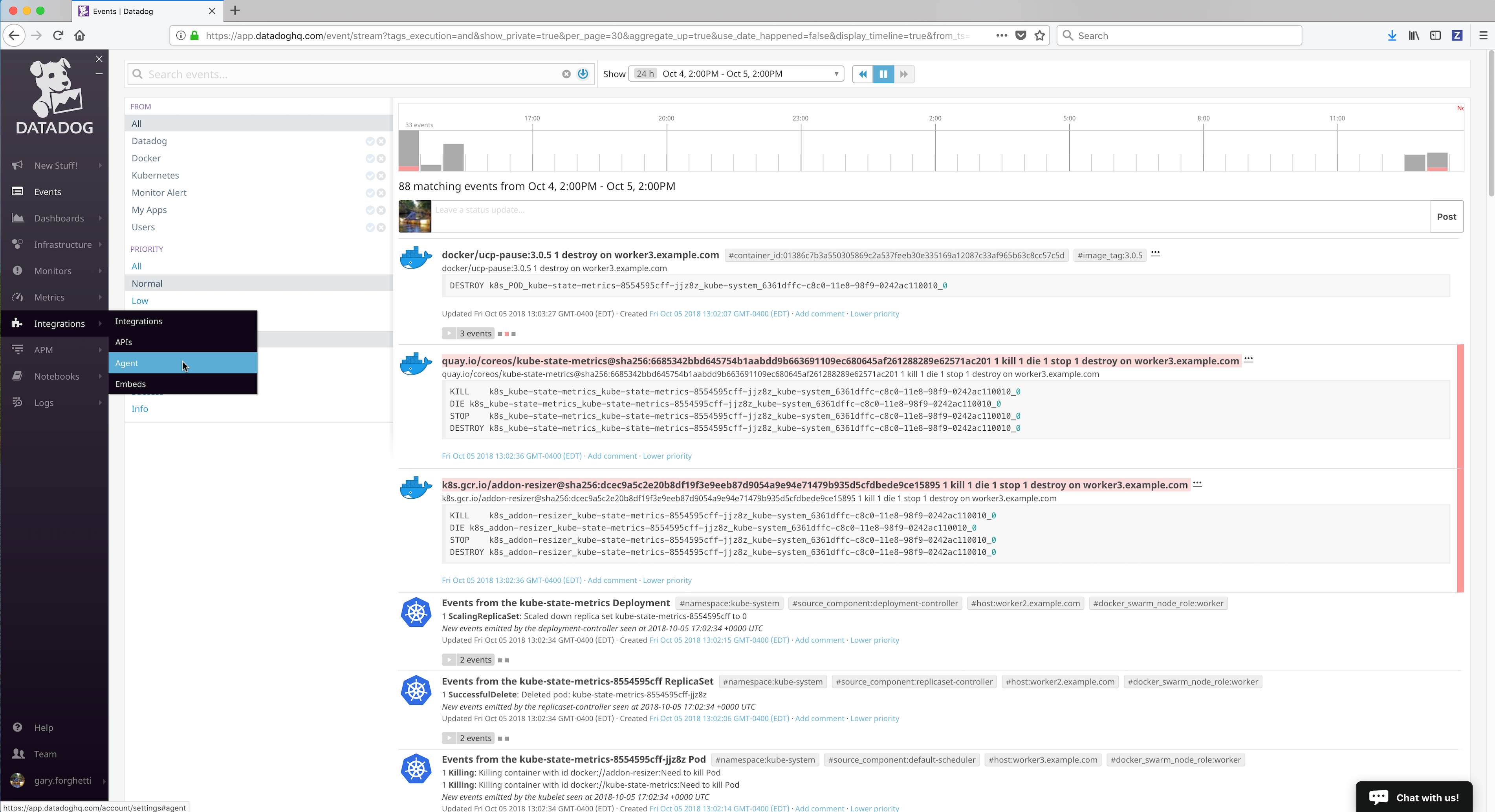Screen dimensions: 1495x812
Task: Collapse the sidebar using the minus icon
Action: pyautogui.click(x=99, y=74)
